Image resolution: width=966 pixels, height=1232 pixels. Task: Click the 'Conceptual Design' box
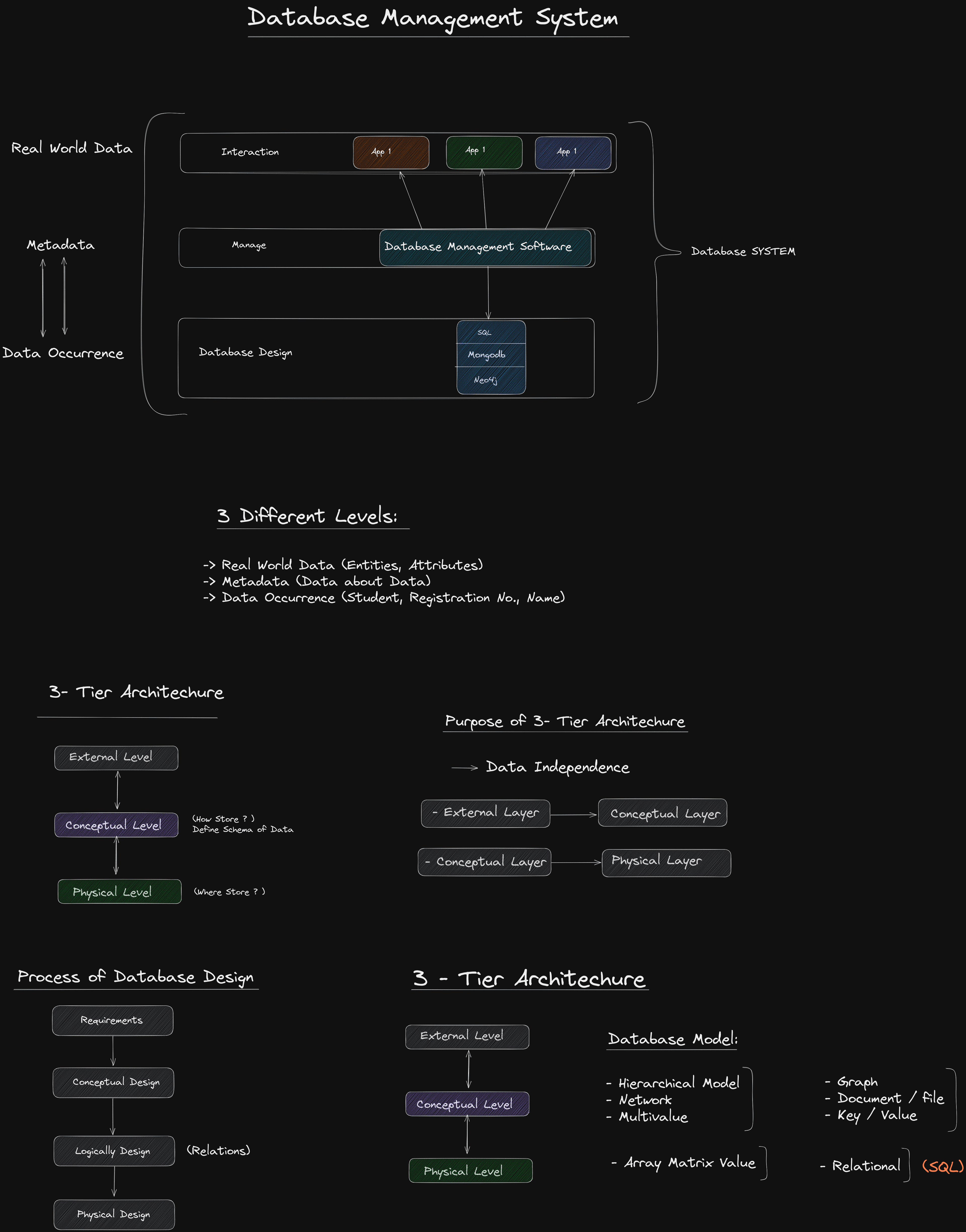113,1083
